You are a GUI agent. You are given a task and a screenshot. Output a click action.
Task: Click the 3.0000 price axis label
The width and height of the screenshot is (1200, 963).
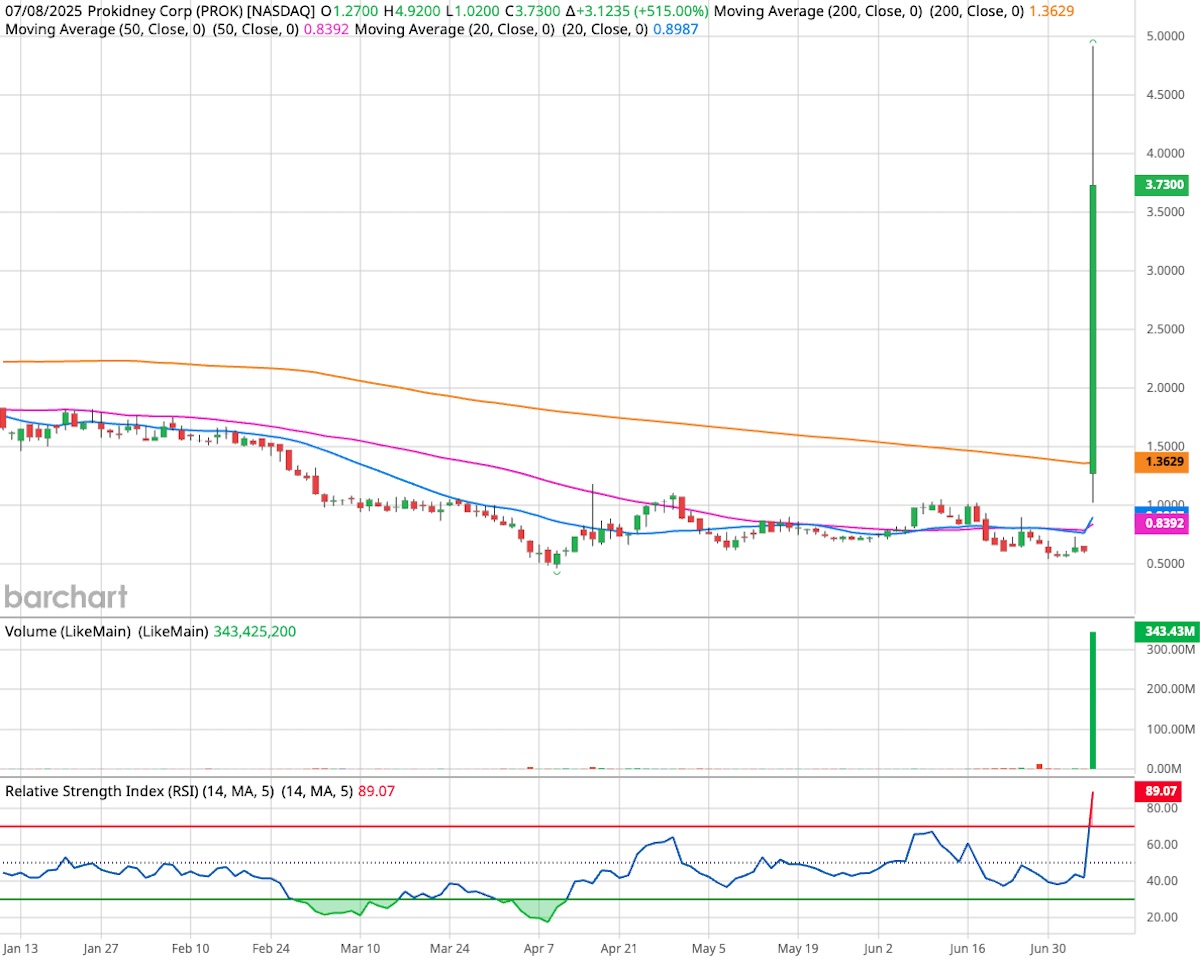tap(1166, 271)
